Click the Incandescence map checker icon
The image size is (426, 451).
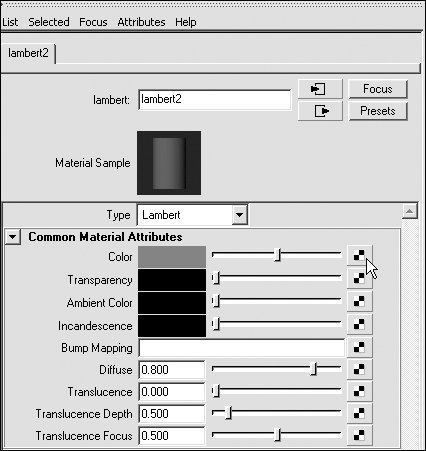[x=359, y=324]
